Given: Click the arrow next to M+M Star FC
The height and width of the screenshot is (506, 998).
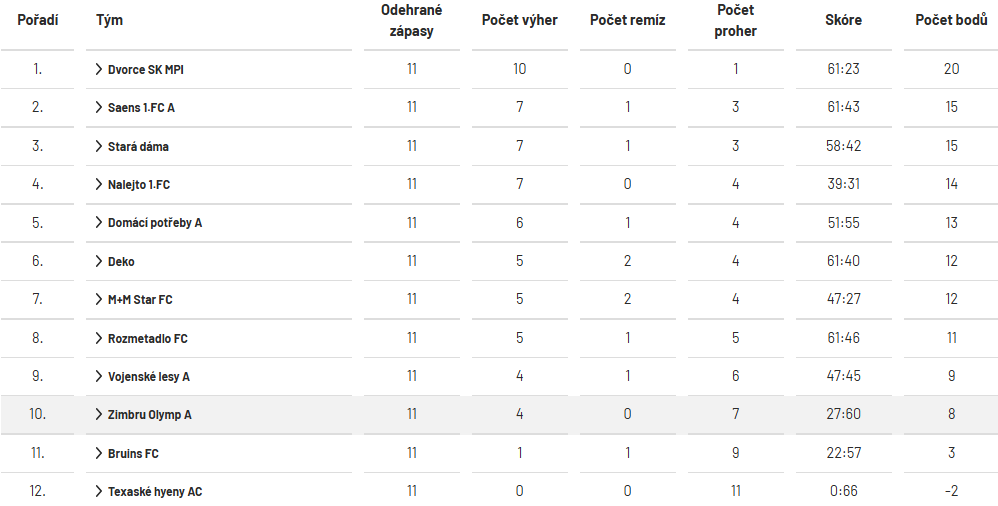Looking at the screenshot, I should click(99, 299).
